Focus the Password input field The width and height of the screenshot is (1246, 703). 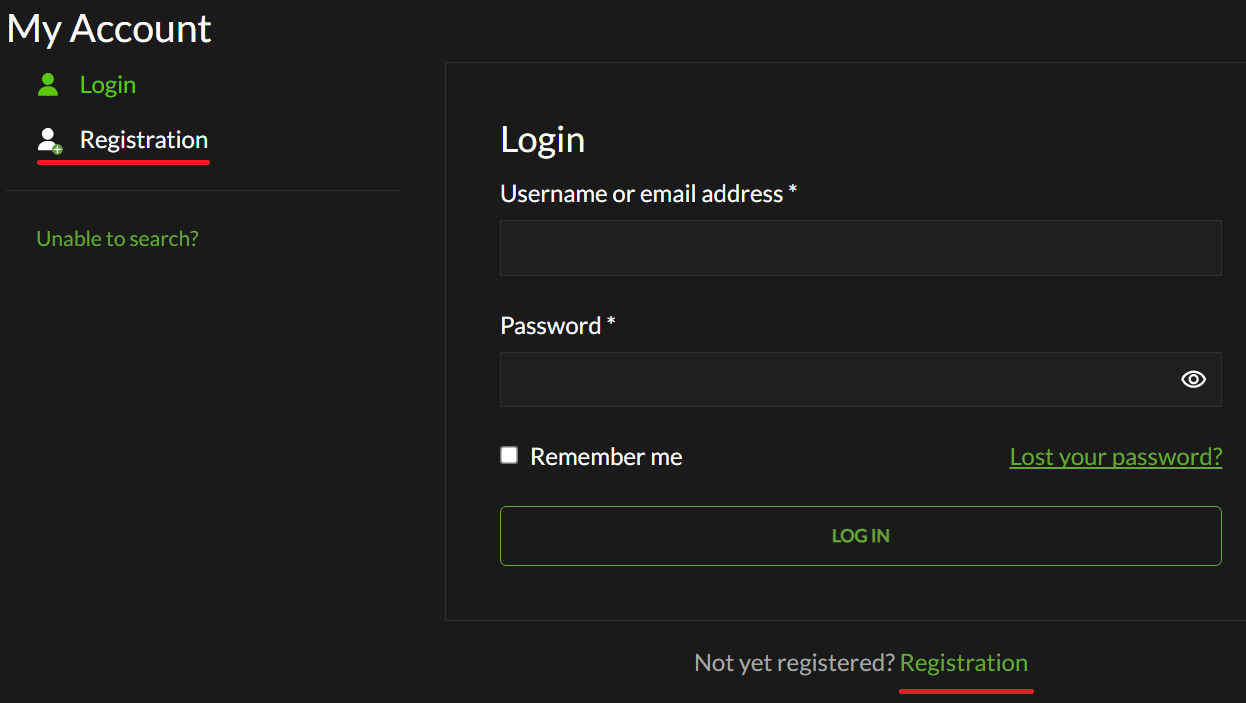coord(840,379)
